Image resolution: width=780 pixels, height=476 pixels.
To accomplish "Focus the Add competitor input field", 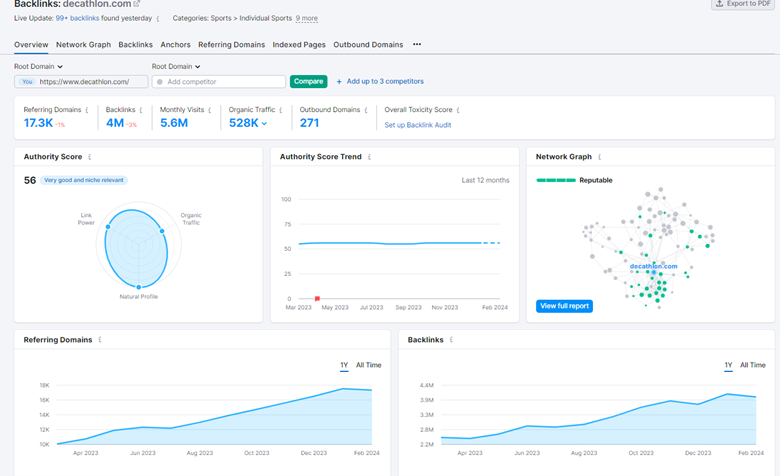I will tap(222, 82).
